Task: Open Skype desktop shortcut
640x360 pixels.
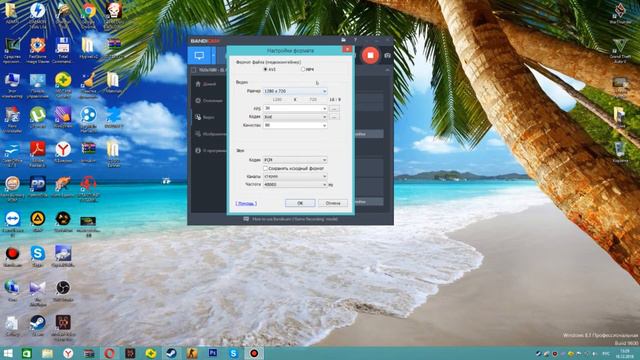Action: click(x=38, y=256)
